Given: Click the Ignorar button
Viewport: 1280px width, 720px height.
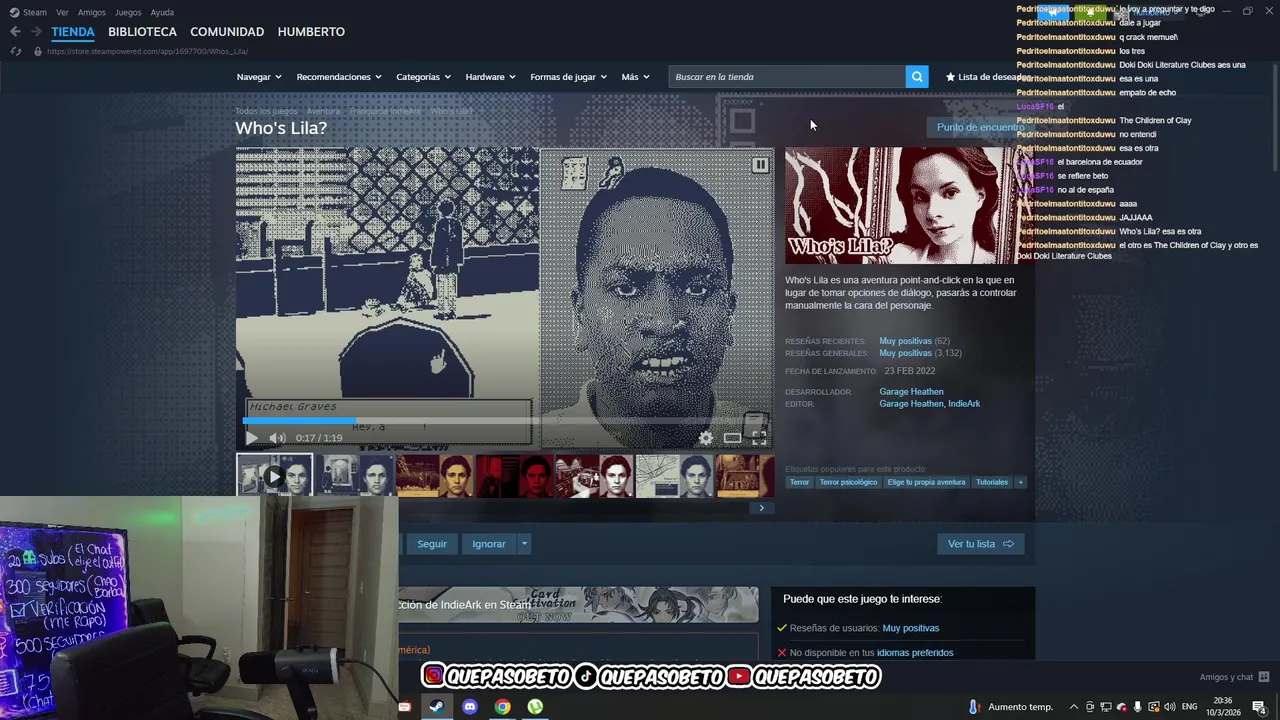Looking at the screenshot, I should tap(489, 544).
